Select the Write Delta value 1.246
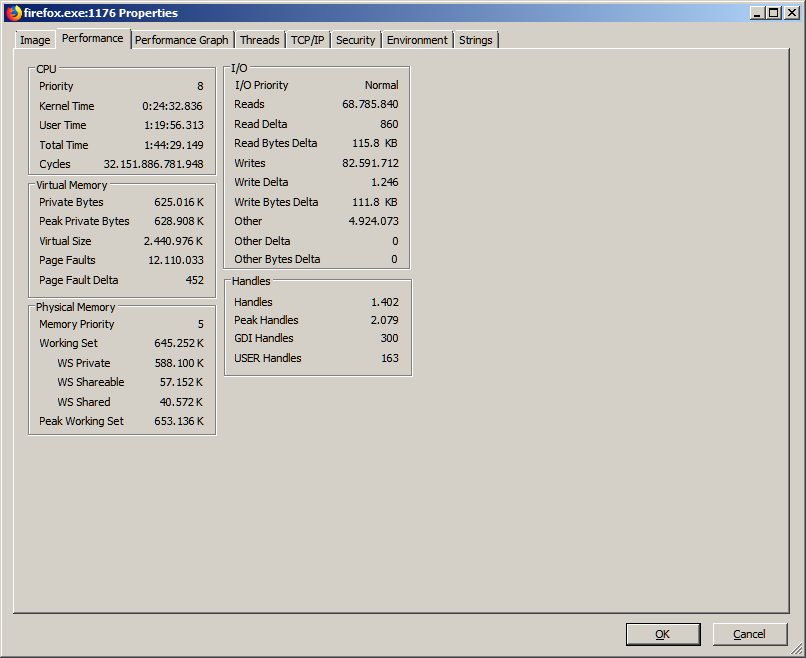The height and width of the screenshot is (658, 806). point(384,182)
